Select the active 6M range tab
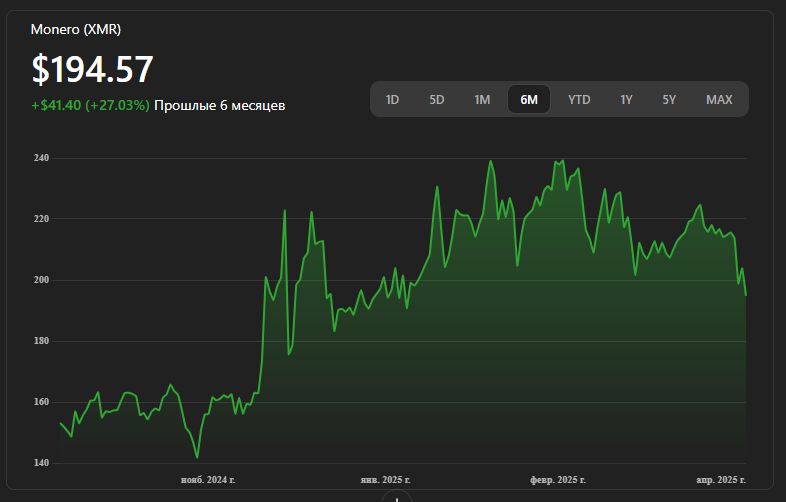Viewport: 786px width, 502px height. pyautogui.click(x=529, y=99)
